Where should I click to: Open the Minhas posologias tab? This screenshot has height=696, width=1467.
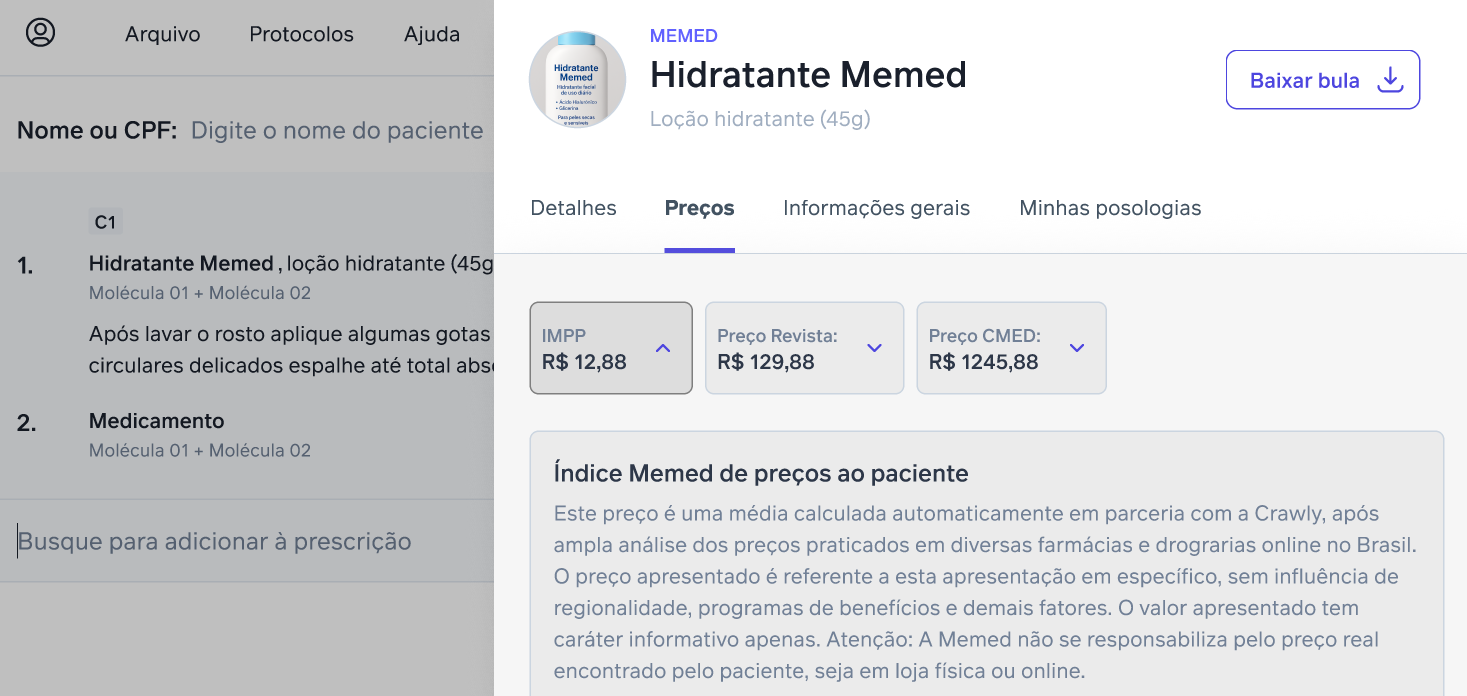click(x=1110, y=208)
